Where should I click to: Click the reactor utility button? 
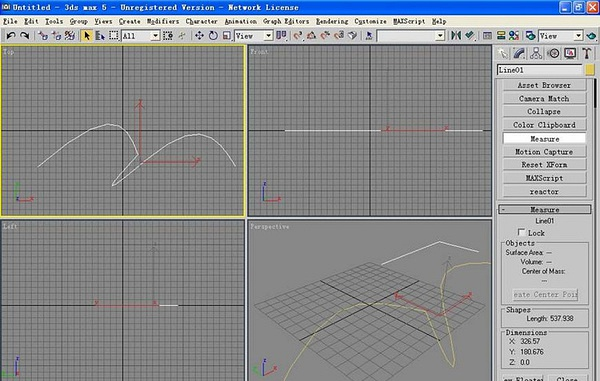pos(544,191)
